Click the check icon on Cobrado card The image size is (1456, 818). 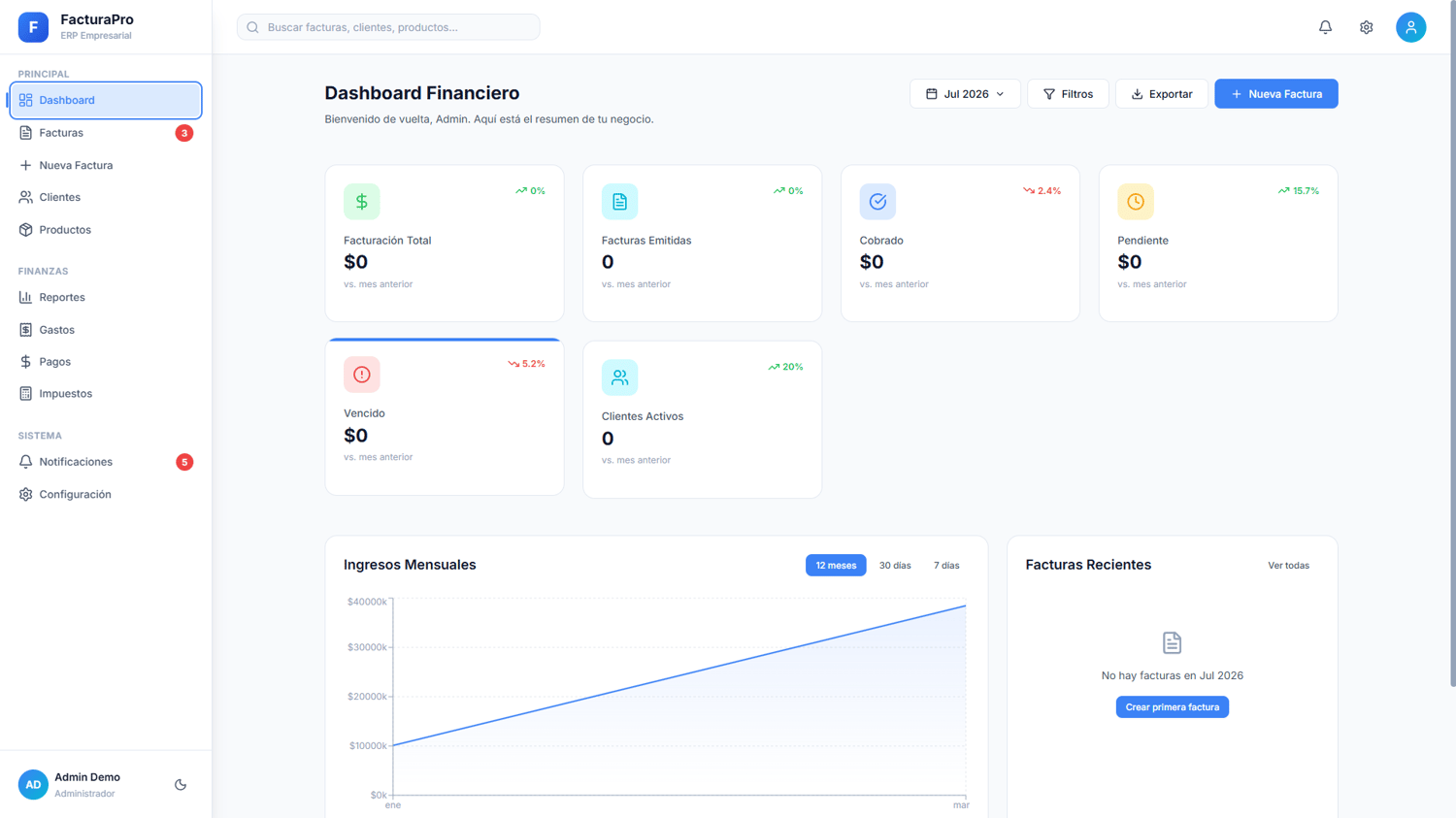point(877,202)
